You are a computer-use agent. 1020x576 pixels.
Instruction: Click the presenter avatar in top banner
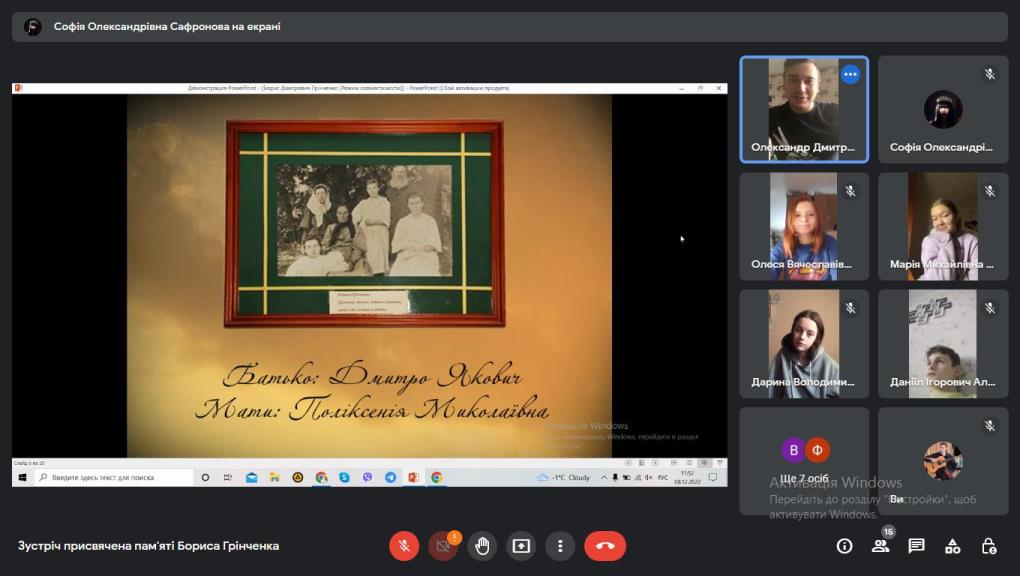point(33,27)
